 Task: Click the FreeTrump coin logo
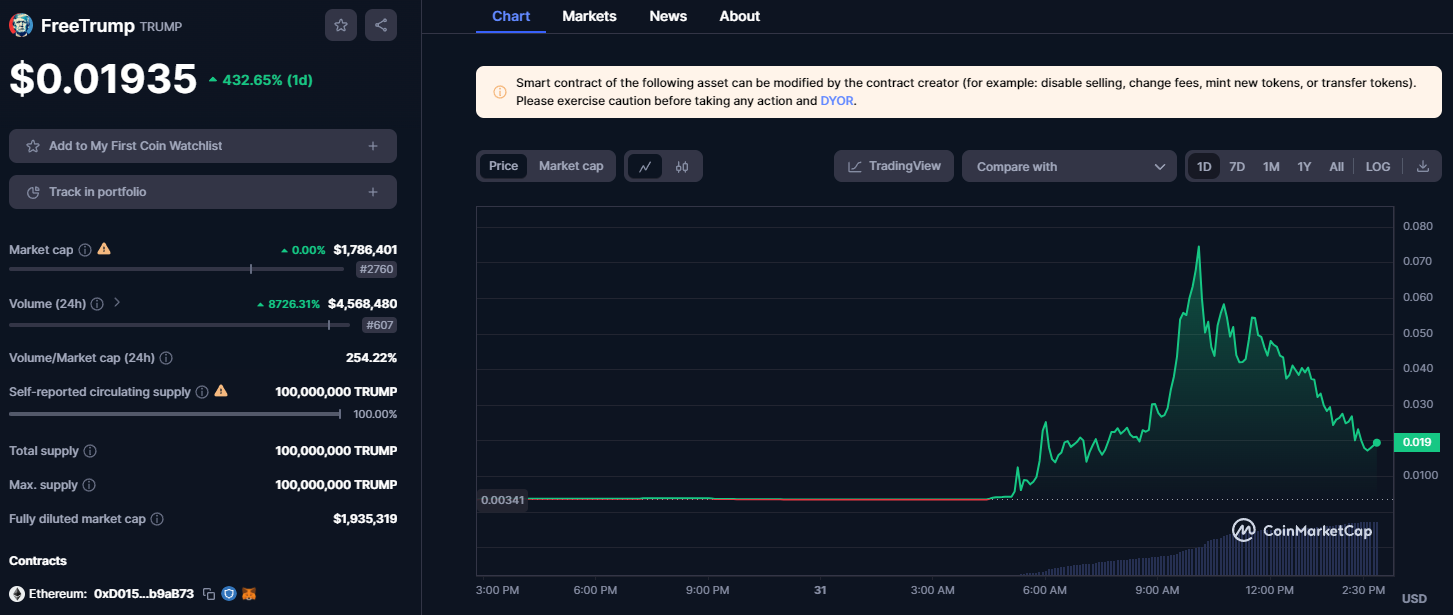(x=21, y=25)
